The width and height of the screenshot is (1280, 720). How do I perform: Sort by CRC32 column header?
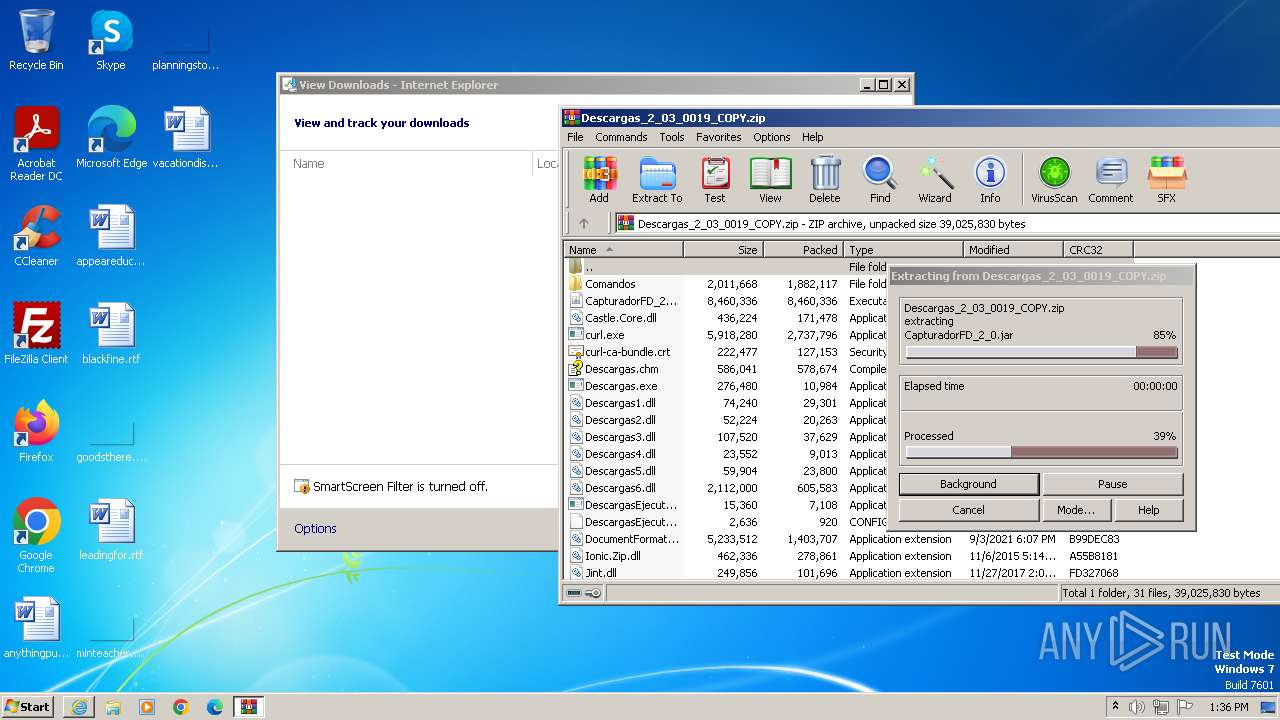1098,250
